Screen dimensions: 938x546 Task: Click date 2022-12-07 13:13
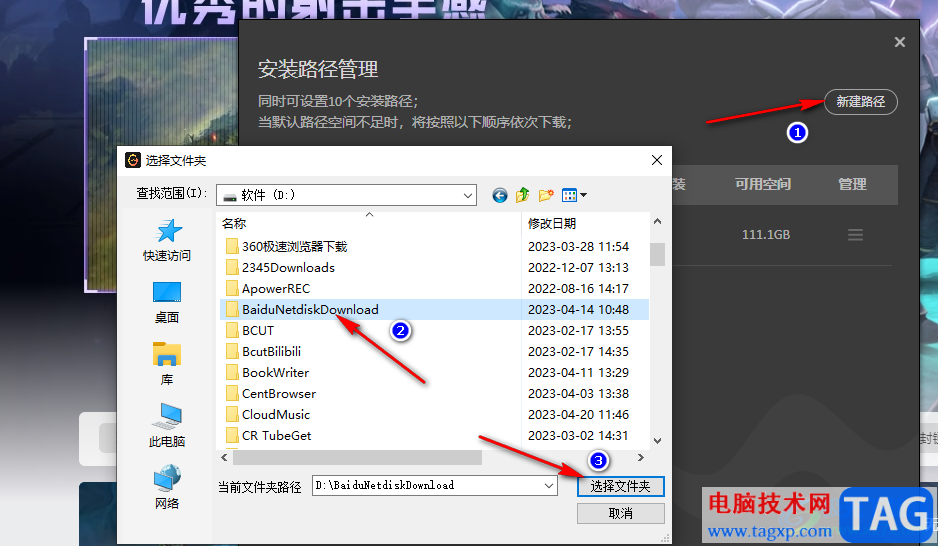coord(578,267)
